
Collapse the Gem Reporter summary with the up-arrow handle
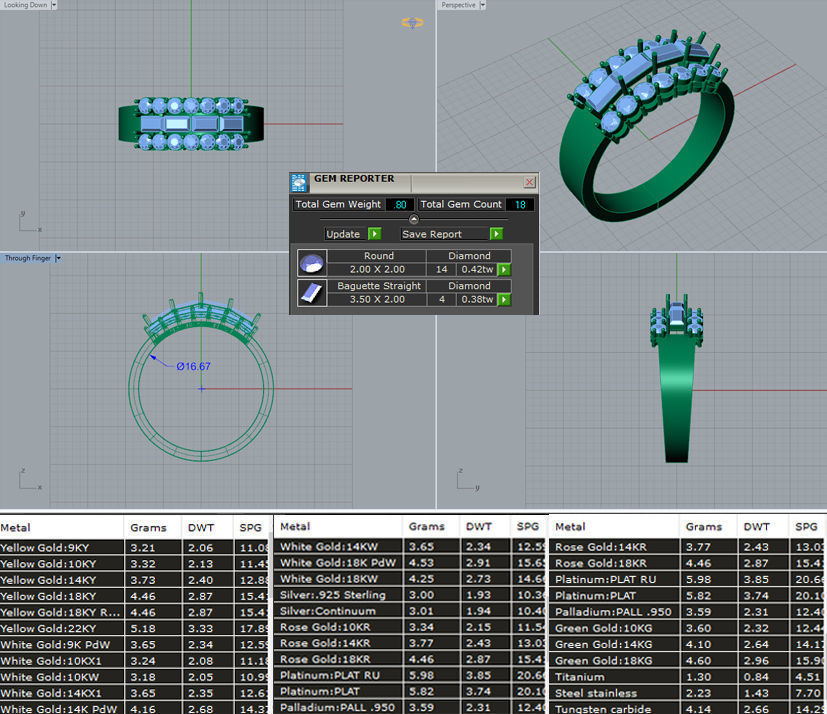[x=414, y=219]
